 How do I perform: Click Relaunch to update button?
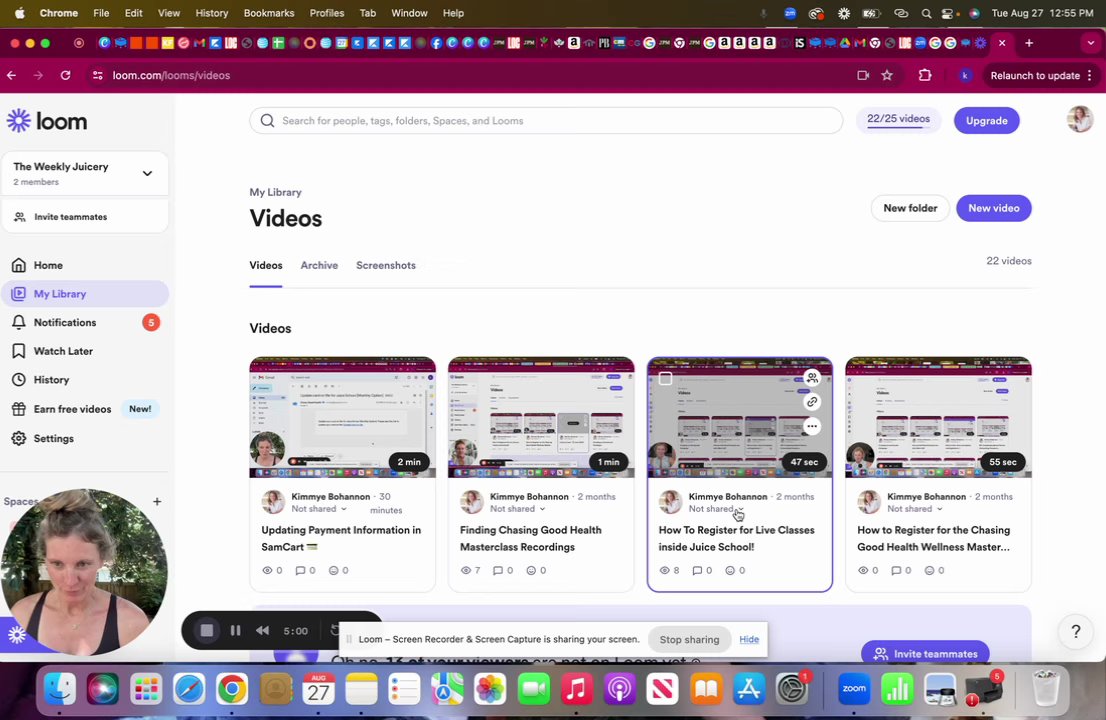coord(1035,75)
